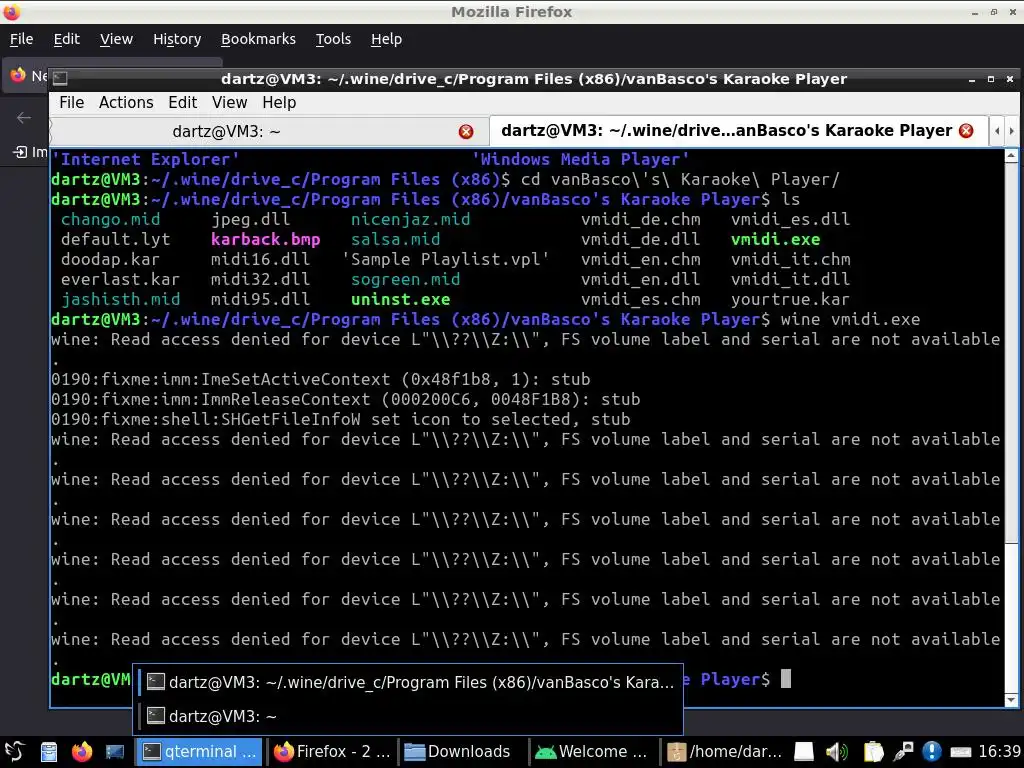Click the terminal scrollbar down arrow
This screenshot has height=768, width=1024.
click(1011, 700)
